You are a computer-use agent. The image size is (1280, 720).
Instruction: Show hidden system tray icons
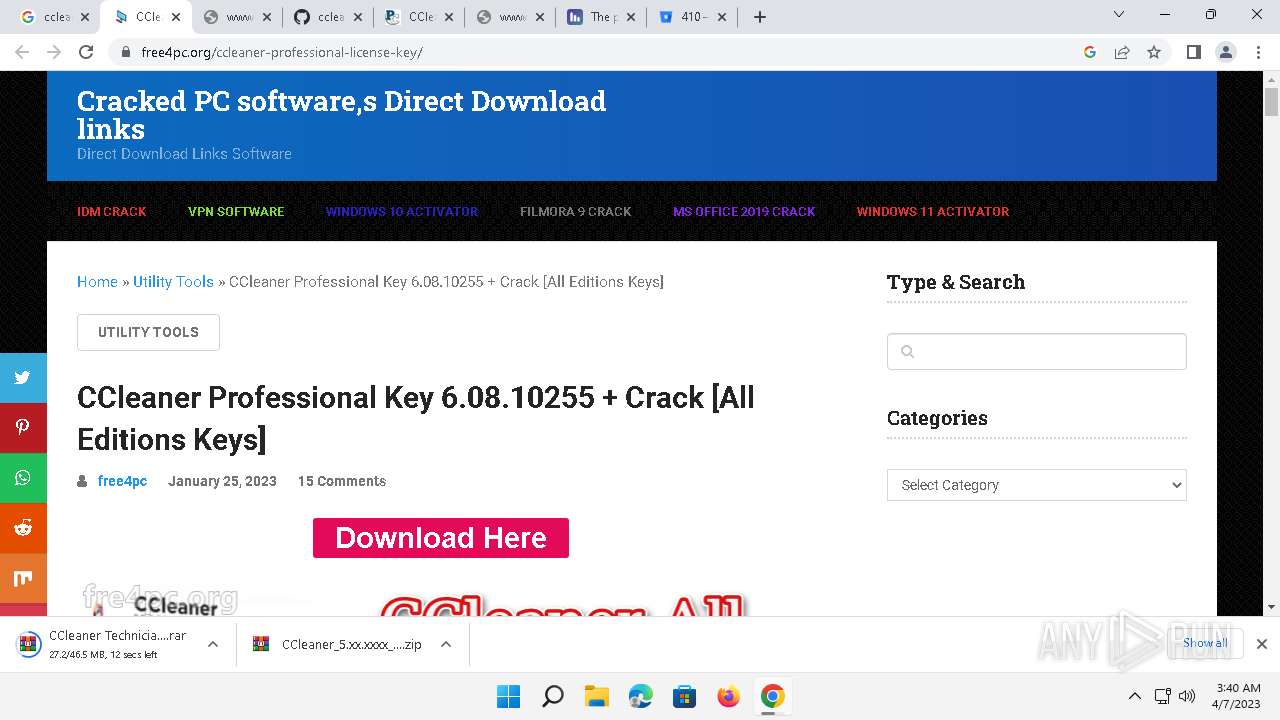pyautogui.click(x=1134, y=696)
